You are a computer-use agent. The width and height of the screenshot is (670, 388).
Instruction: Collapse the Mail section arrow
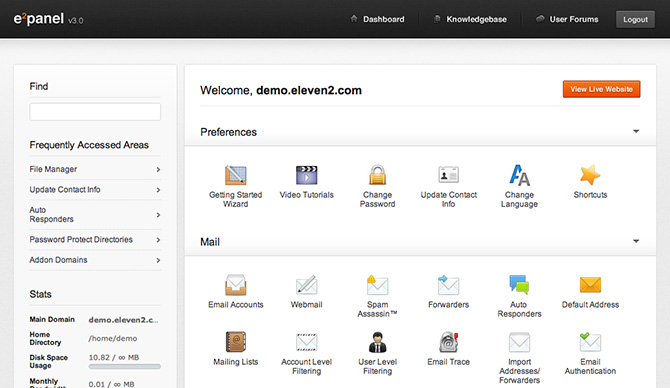tap(636, 241)
